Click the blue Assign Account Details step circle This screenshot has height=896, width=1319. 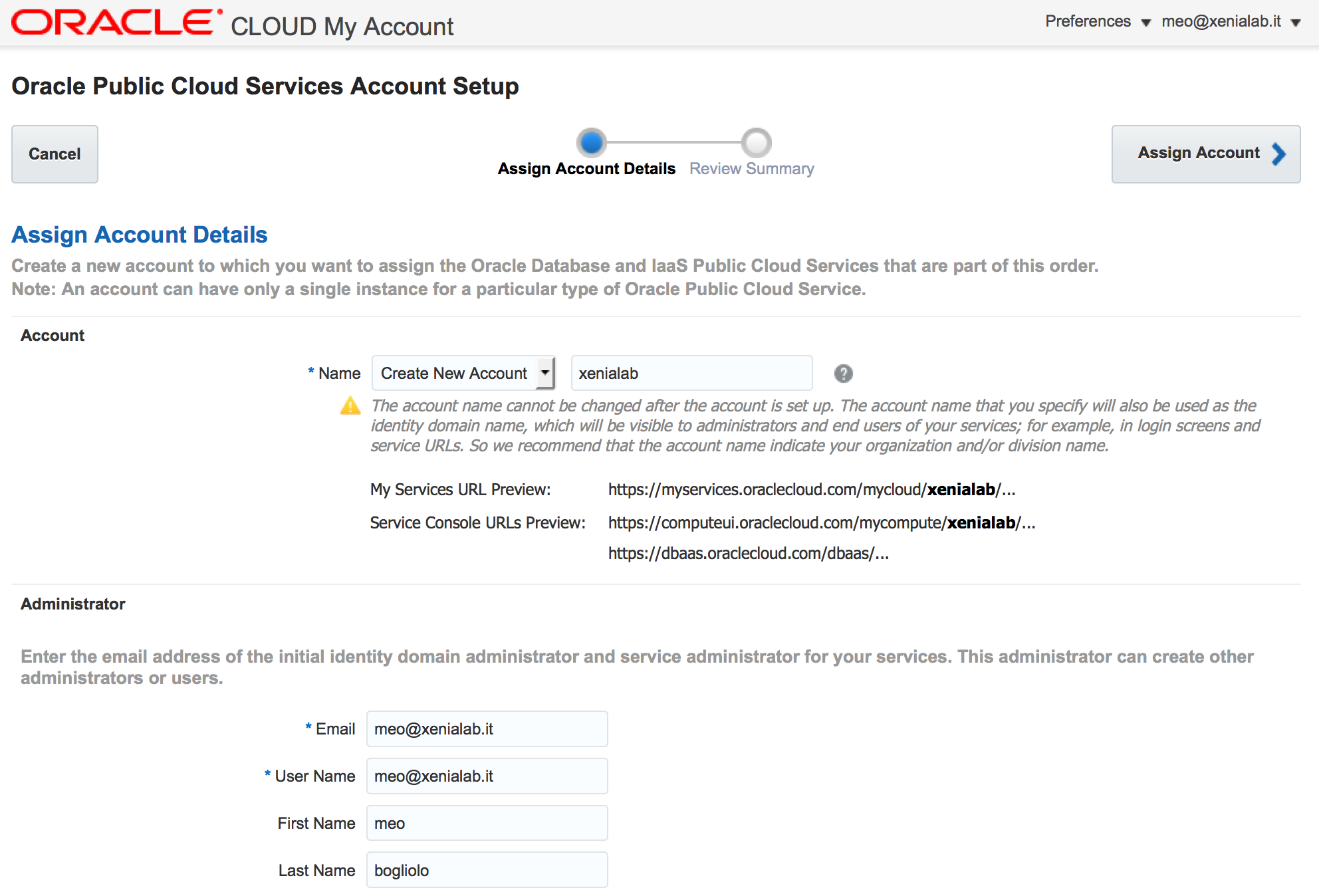(591, 142)
